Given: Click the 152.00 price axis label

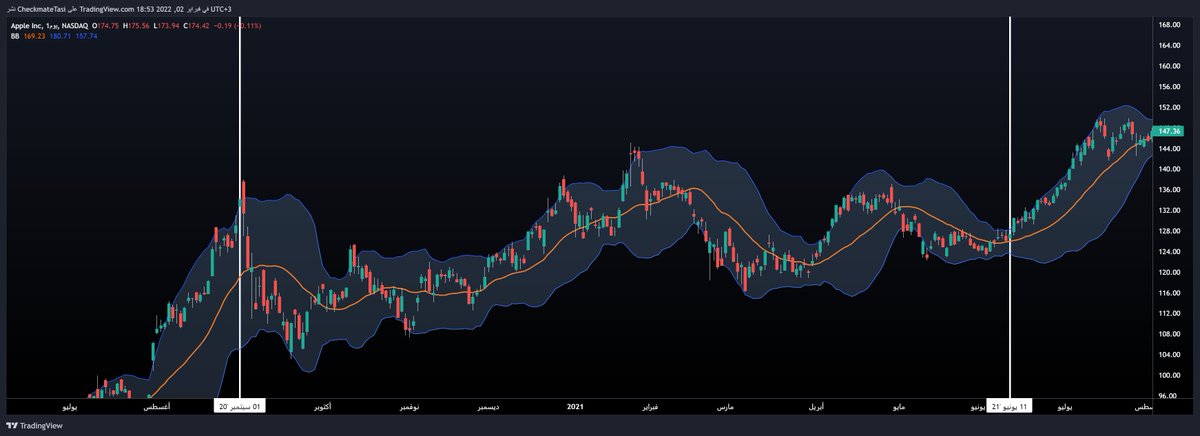Looking at the screenshot, I should pos(1171,107).
